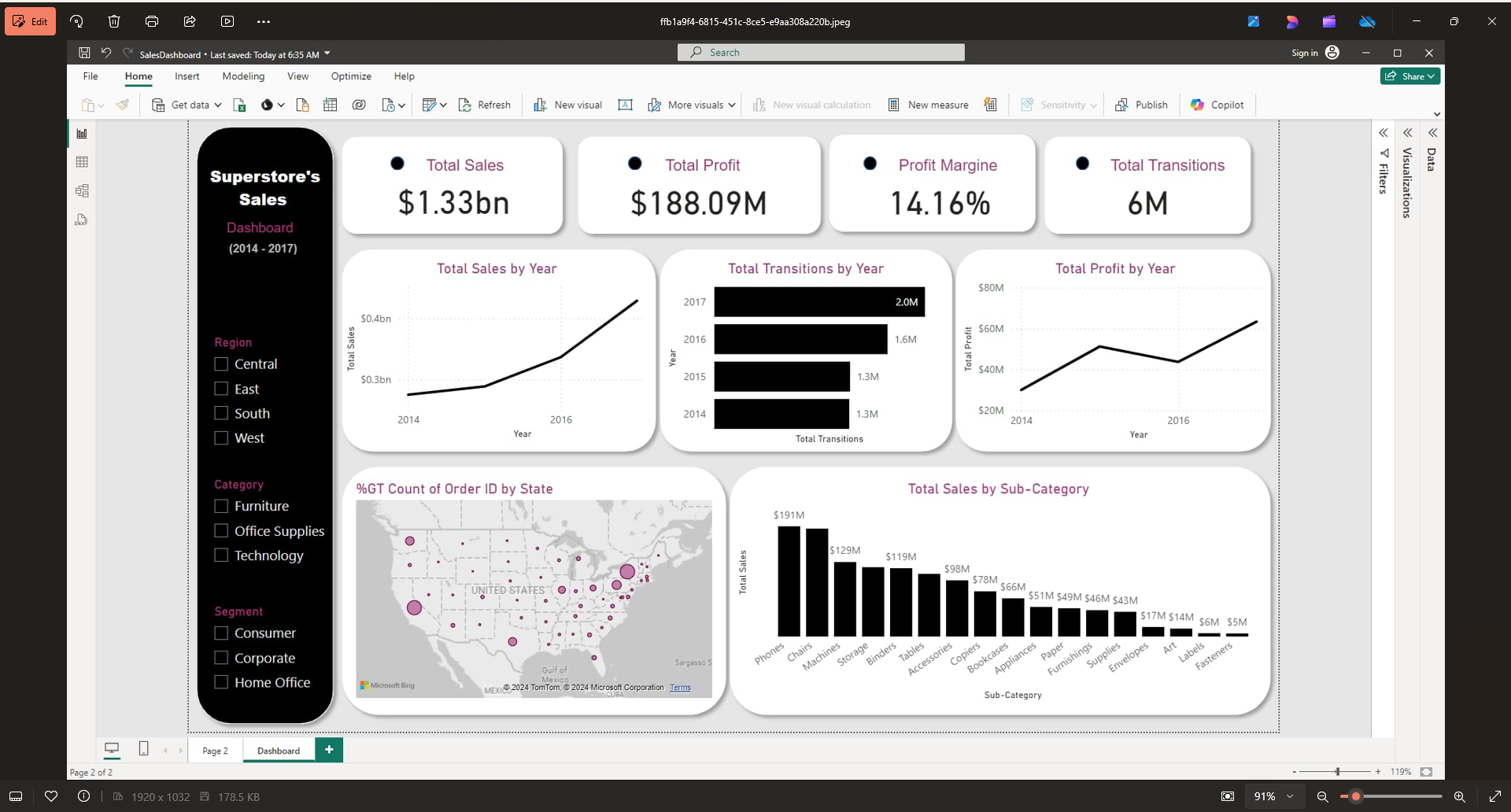The width and height of the screenshot is (1511, 812).
Task: Open the Get data dropdown
Action: (x=219, y=105)
